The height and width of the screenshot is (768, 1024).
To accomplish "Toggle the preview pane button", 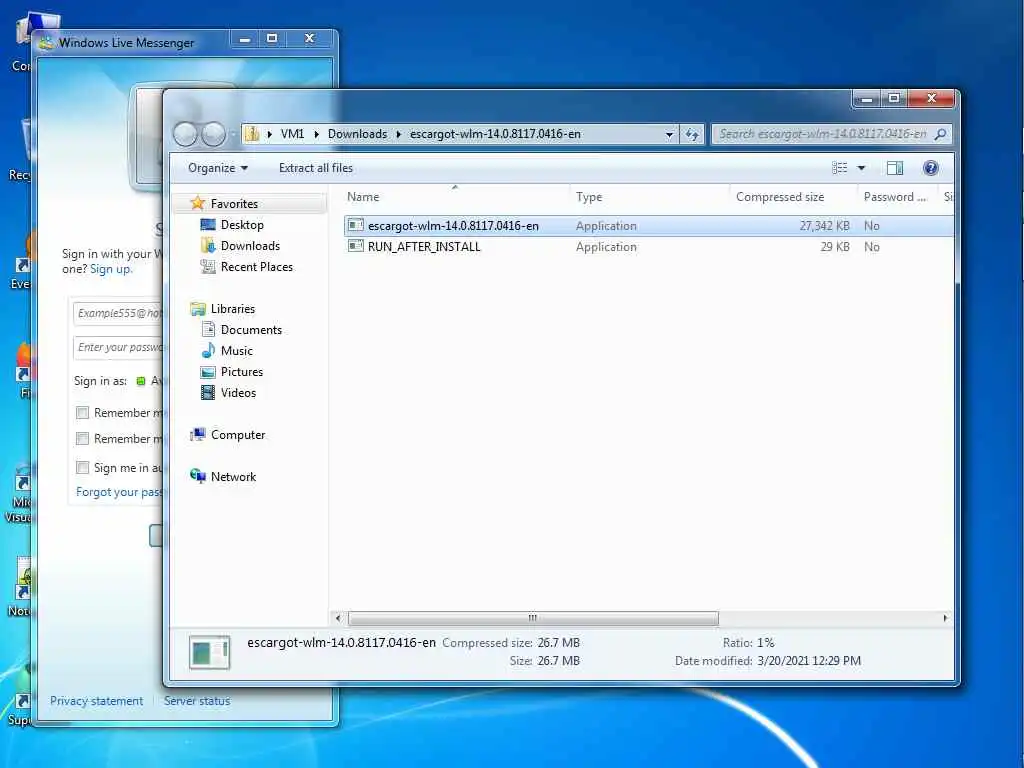I will 895,168.
